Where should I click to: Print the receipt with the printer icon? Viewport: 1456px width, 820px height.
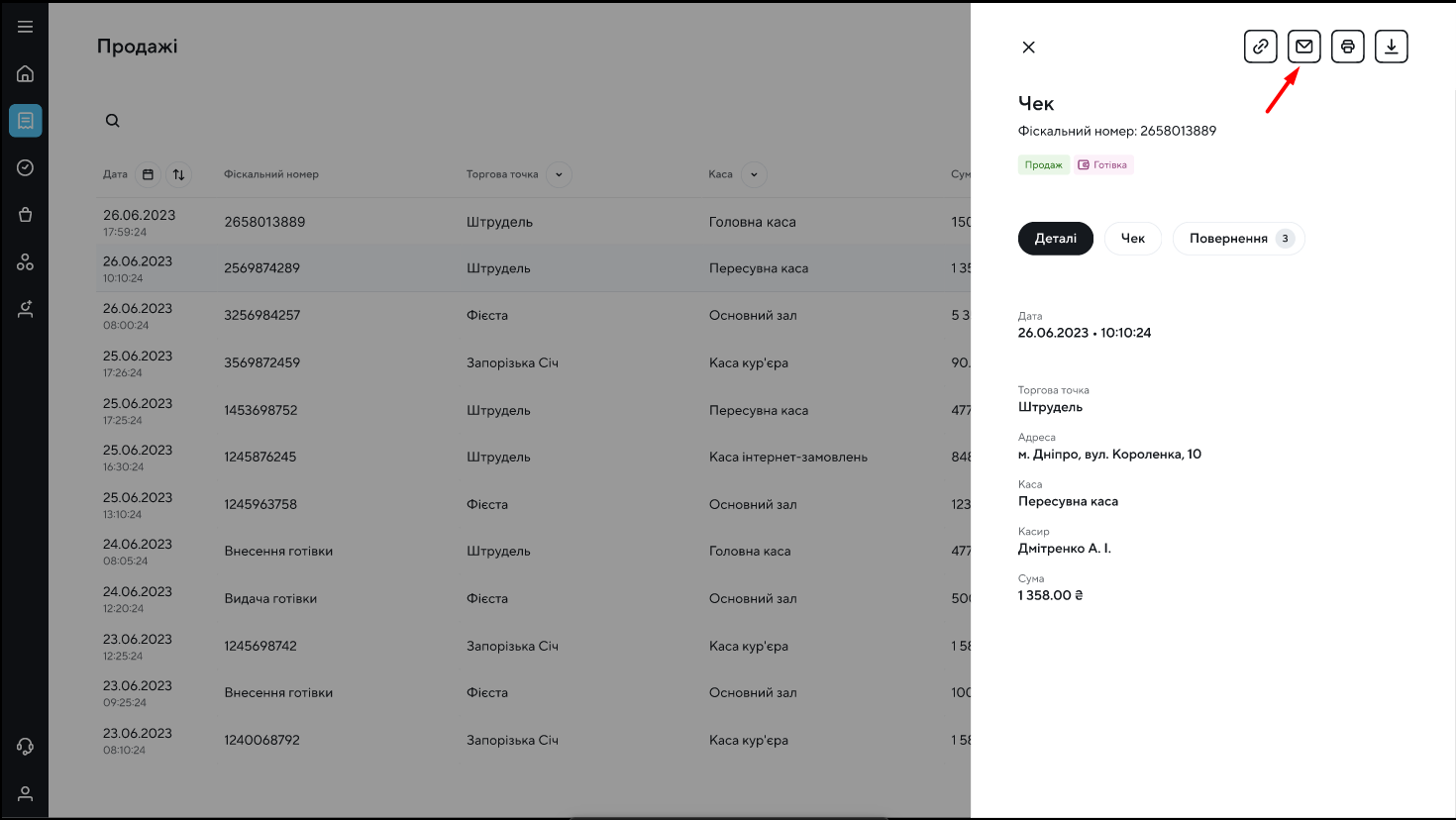point(1347,47)
